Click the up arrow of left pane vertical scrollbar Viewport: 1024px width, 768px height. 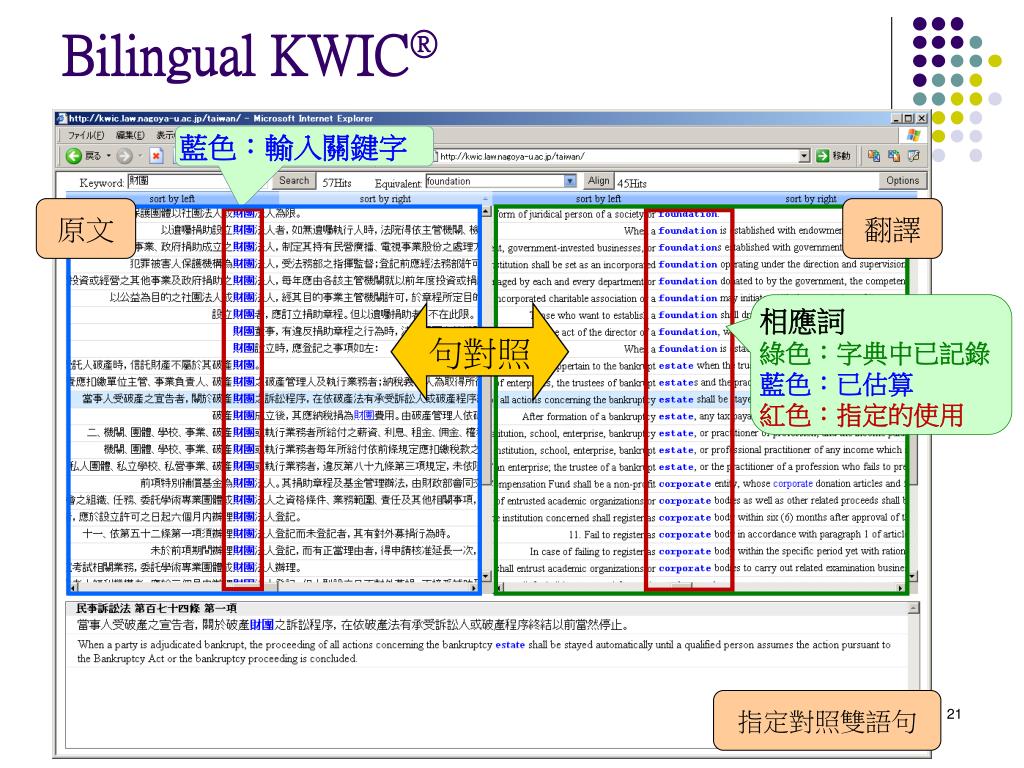pyautogui.click(x=486, y=212)
